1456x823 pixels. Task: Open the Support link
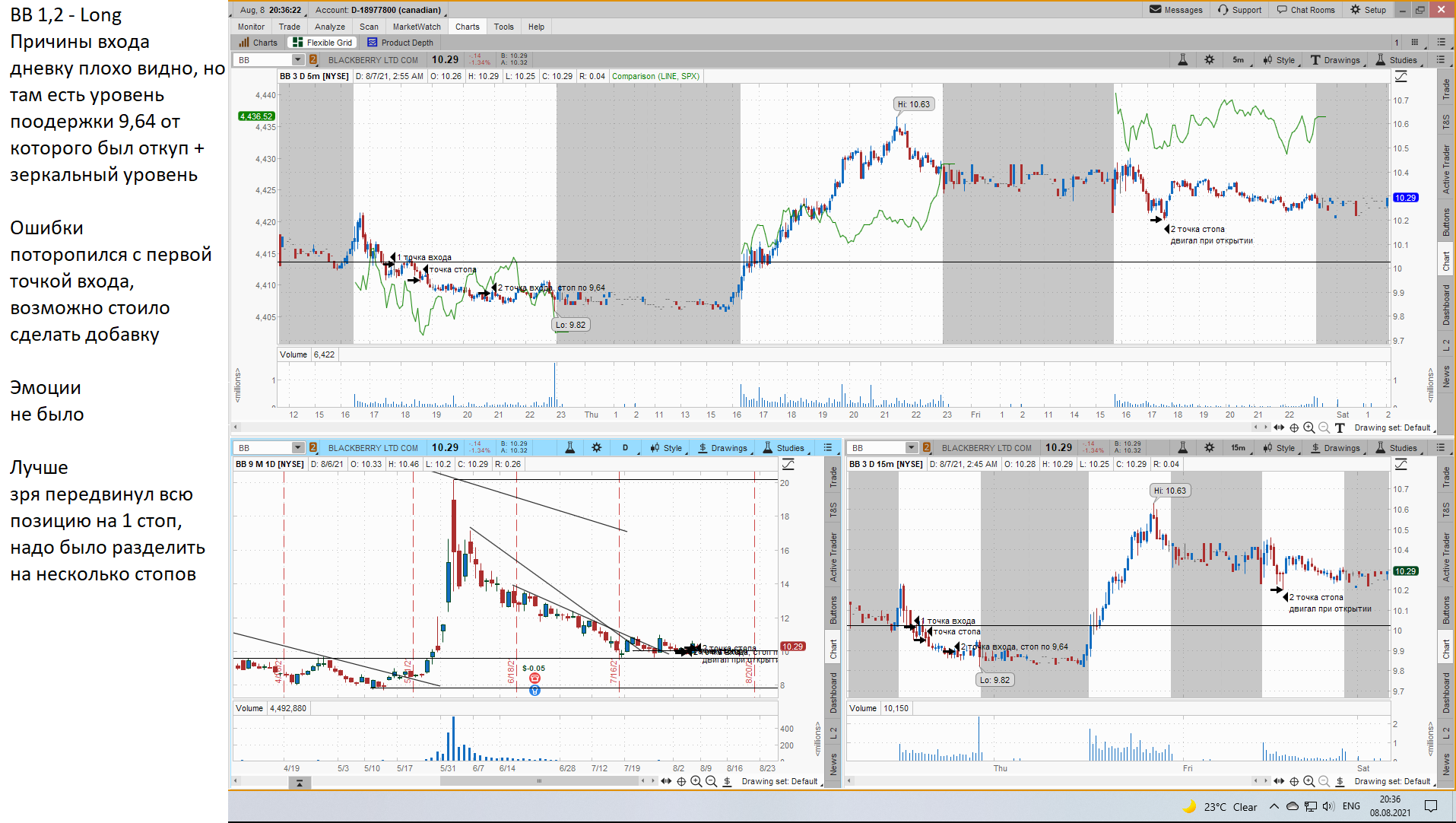pyautogui.click(x=1239, y=10)
